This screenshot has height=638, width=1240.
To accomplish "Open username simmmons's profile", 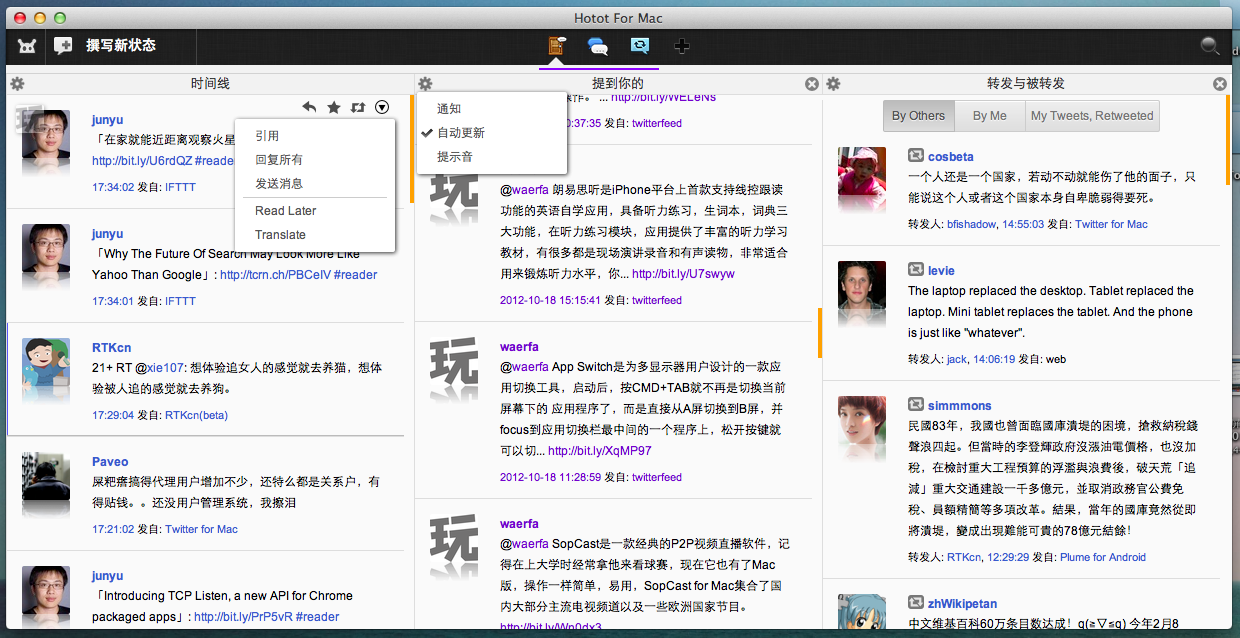I will [960, 406].
